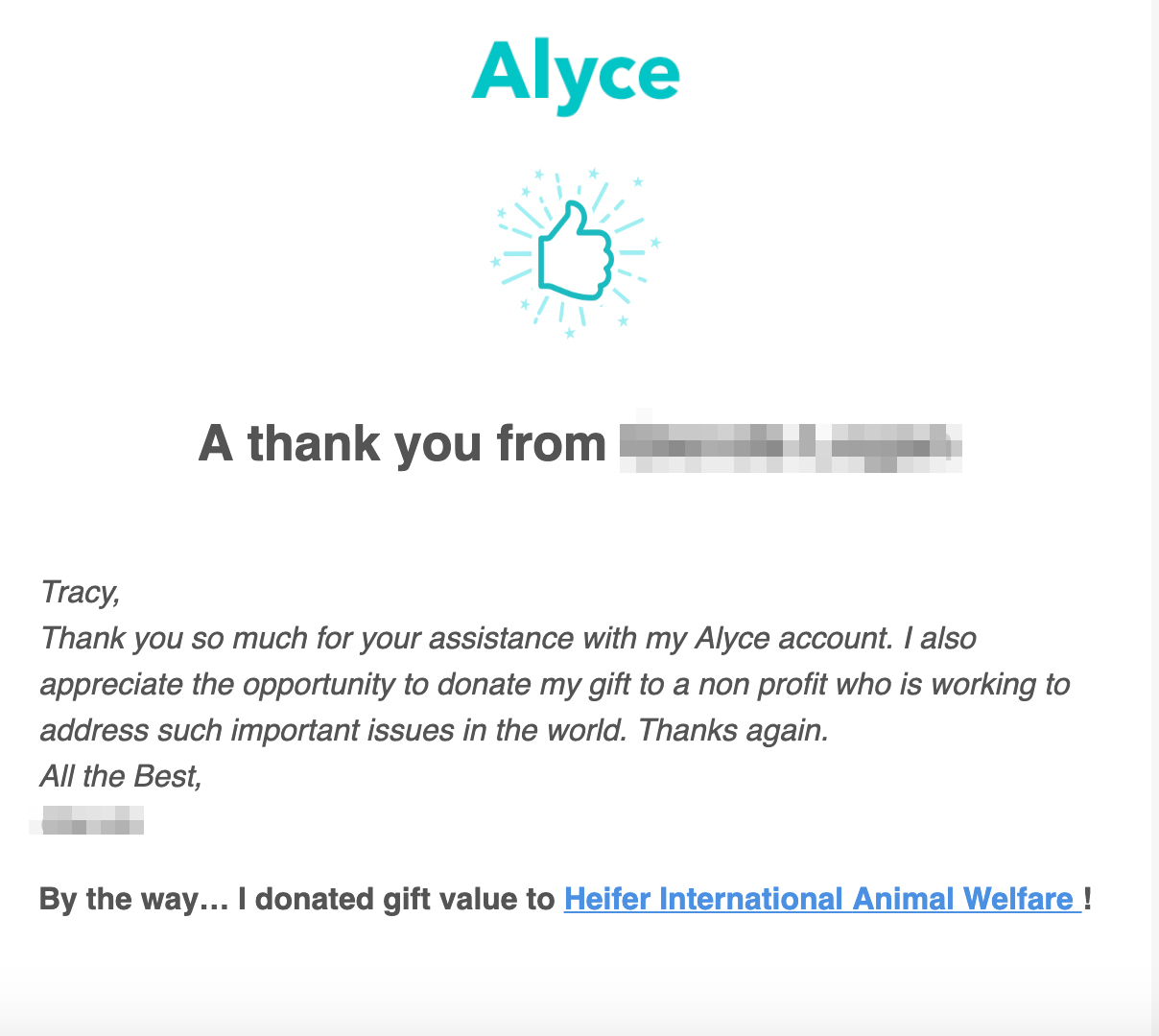The image size is (1159, 1036).
Task: Click the "Thanks again." sentence
Action: 733,730
